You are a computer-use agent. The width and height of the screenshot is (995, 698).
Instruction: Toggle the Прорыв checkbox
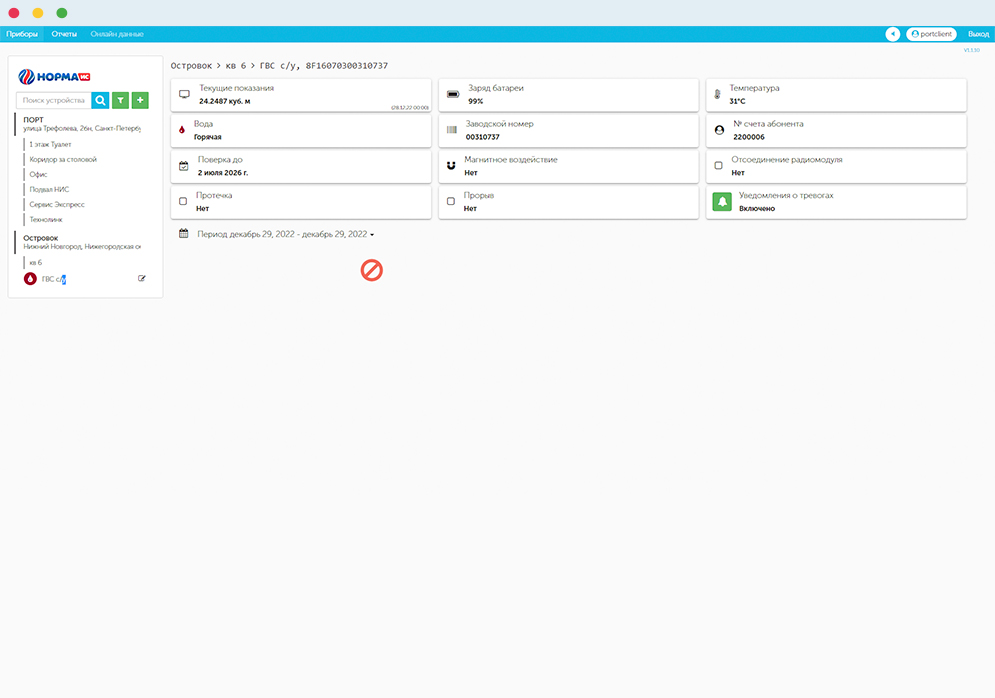pyautogui.click(x=450, y=202)
